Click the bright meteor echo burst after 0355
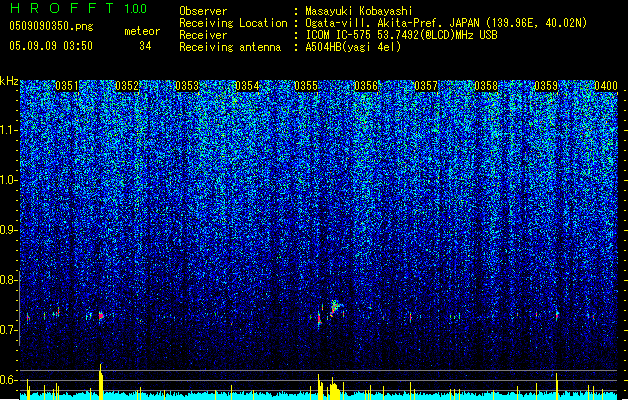This screenshot has width=629, height=400. pyautogui.click(x=334, y=308)
